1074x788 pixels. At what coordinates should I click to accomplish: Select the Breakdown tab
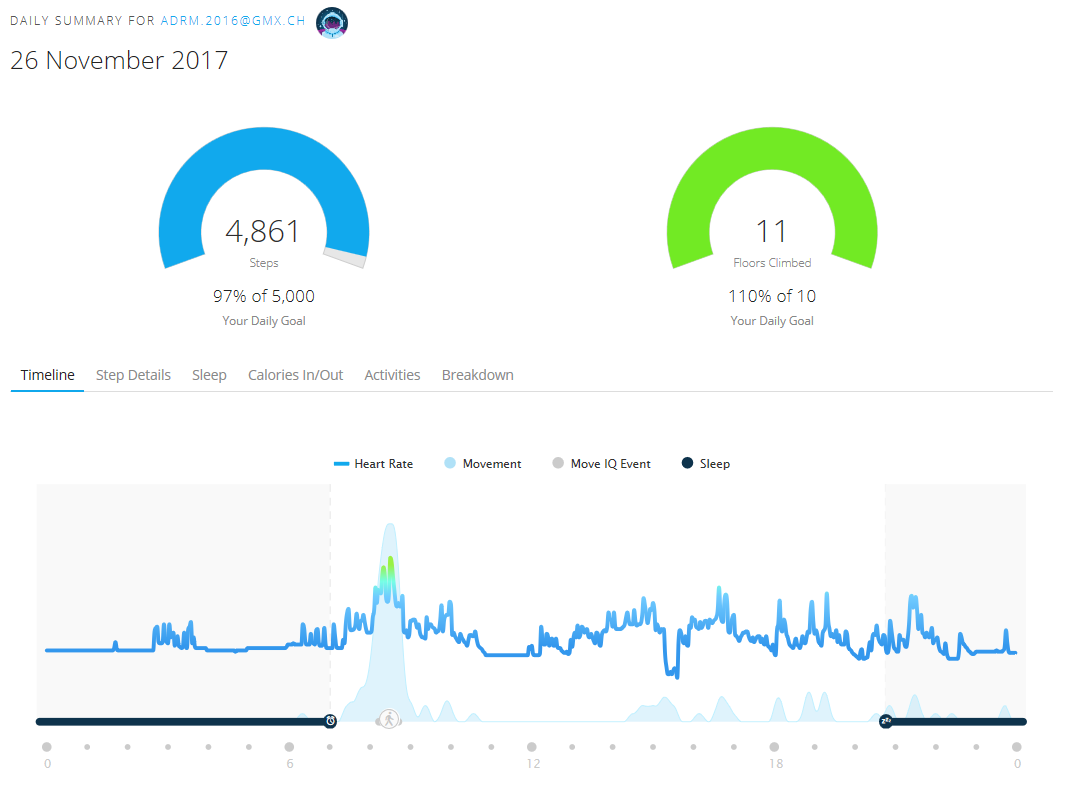pyautogui.click(x=477, y=375)
